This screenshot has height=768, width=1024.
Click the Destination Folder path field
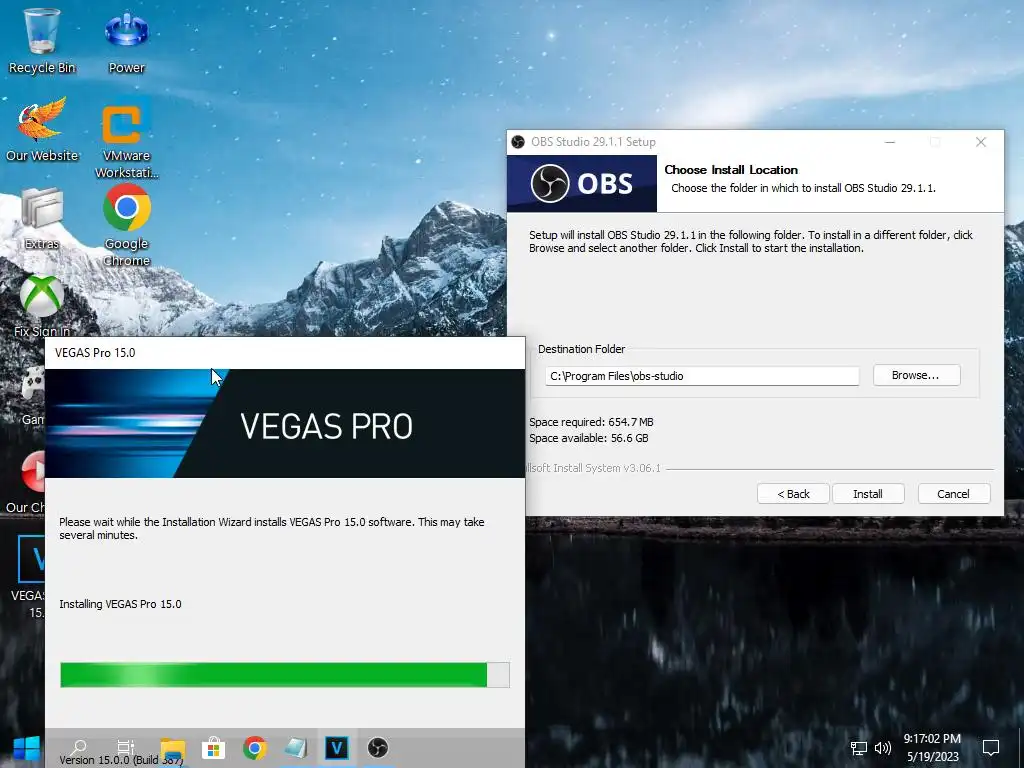coord(702,376)
